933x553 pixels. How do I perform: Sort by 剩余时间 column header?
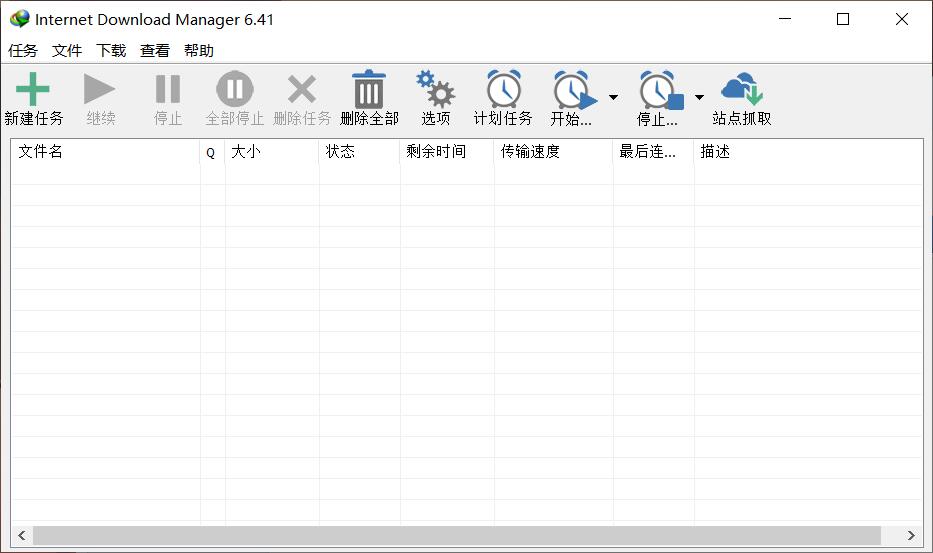pyautogui.click(x=447, y=152)
